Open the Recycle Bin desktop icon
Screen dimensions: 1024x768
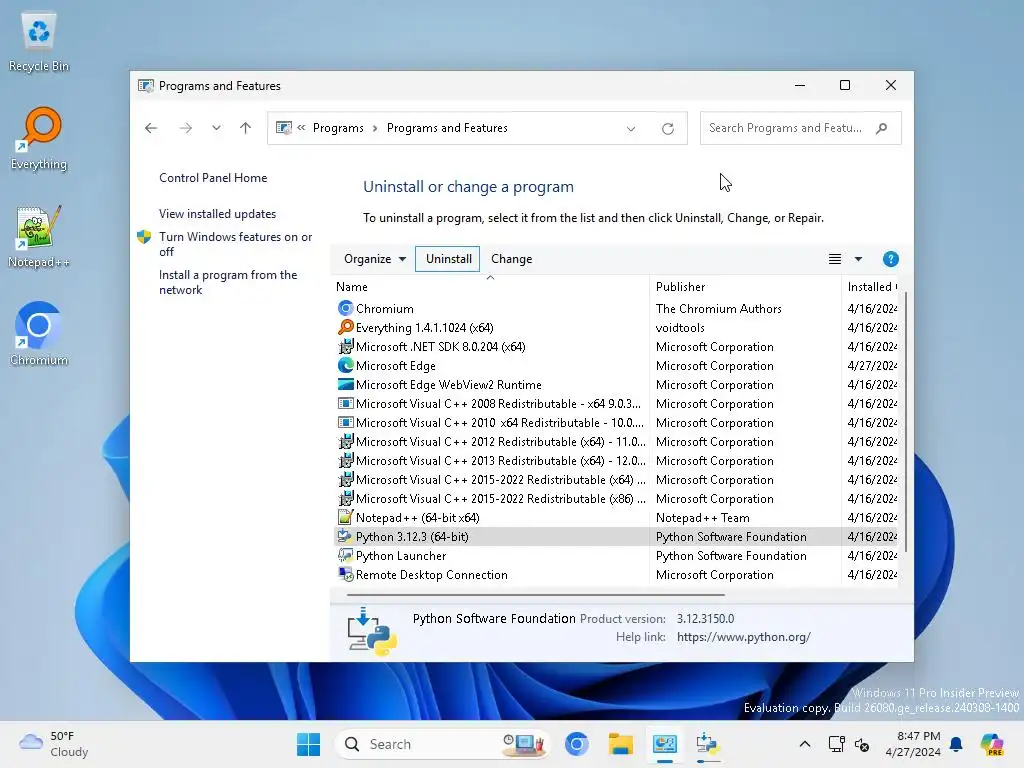pos(39,42)
